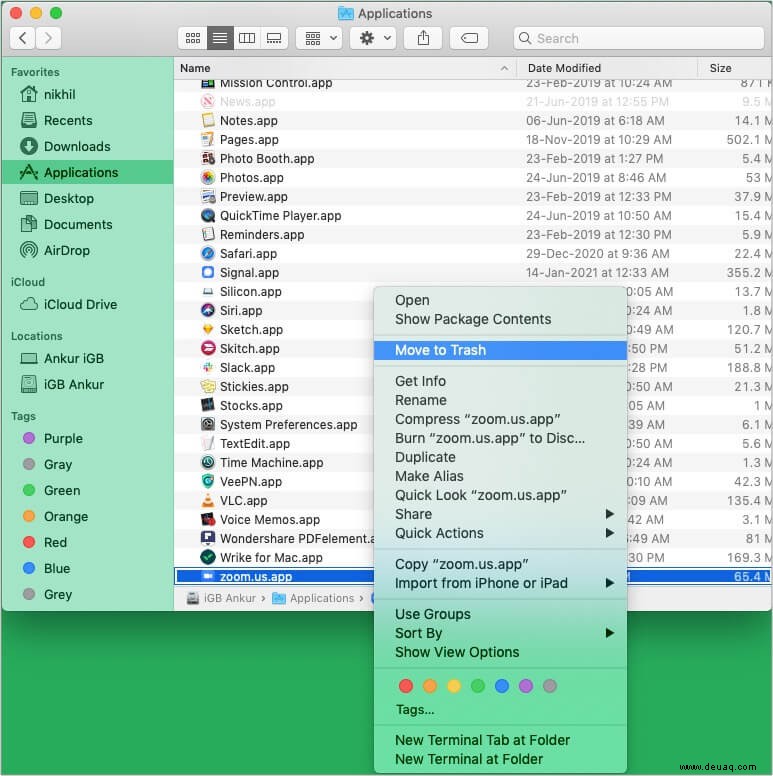This screenshot has width=773, height=776.
Task: Switch to column view in the toolbar
Action: [247, 38]
